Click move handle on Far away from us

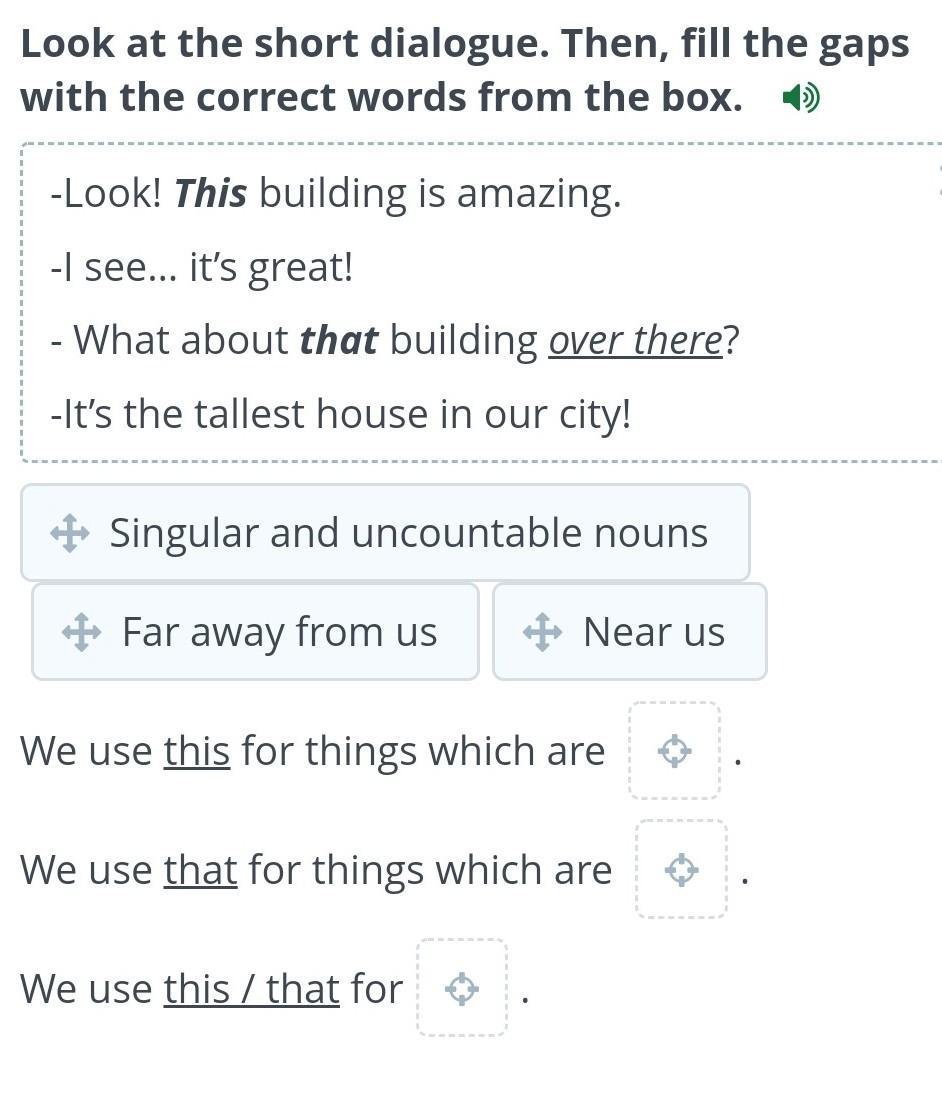[x=81, y=632]
